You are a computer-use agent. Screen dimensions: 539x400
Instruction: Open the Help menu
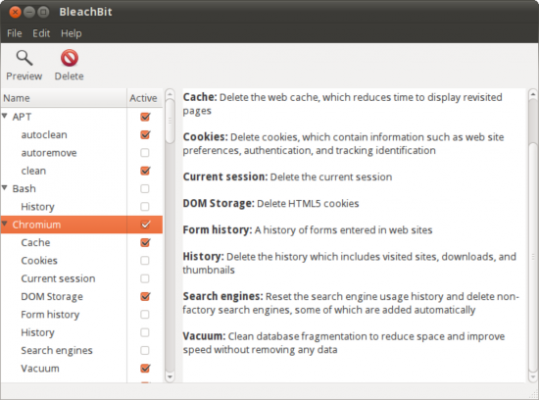(x=71, y=33)
